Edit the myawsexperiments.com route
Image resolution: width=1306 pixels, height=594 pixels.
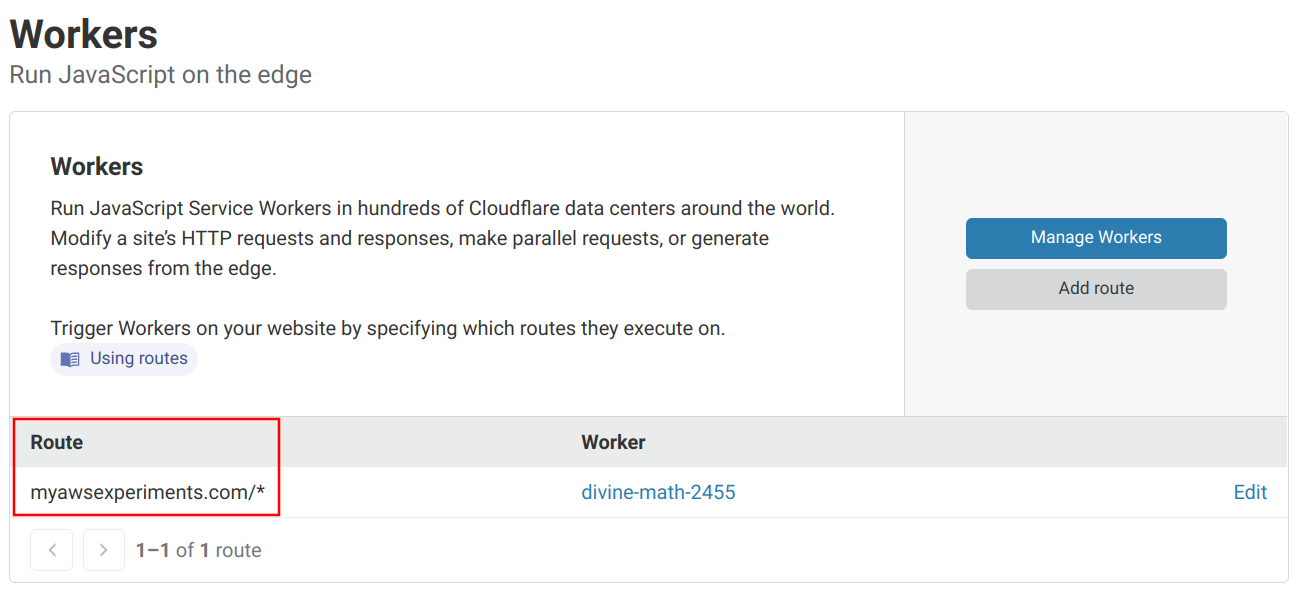(x=1249, y=492)
